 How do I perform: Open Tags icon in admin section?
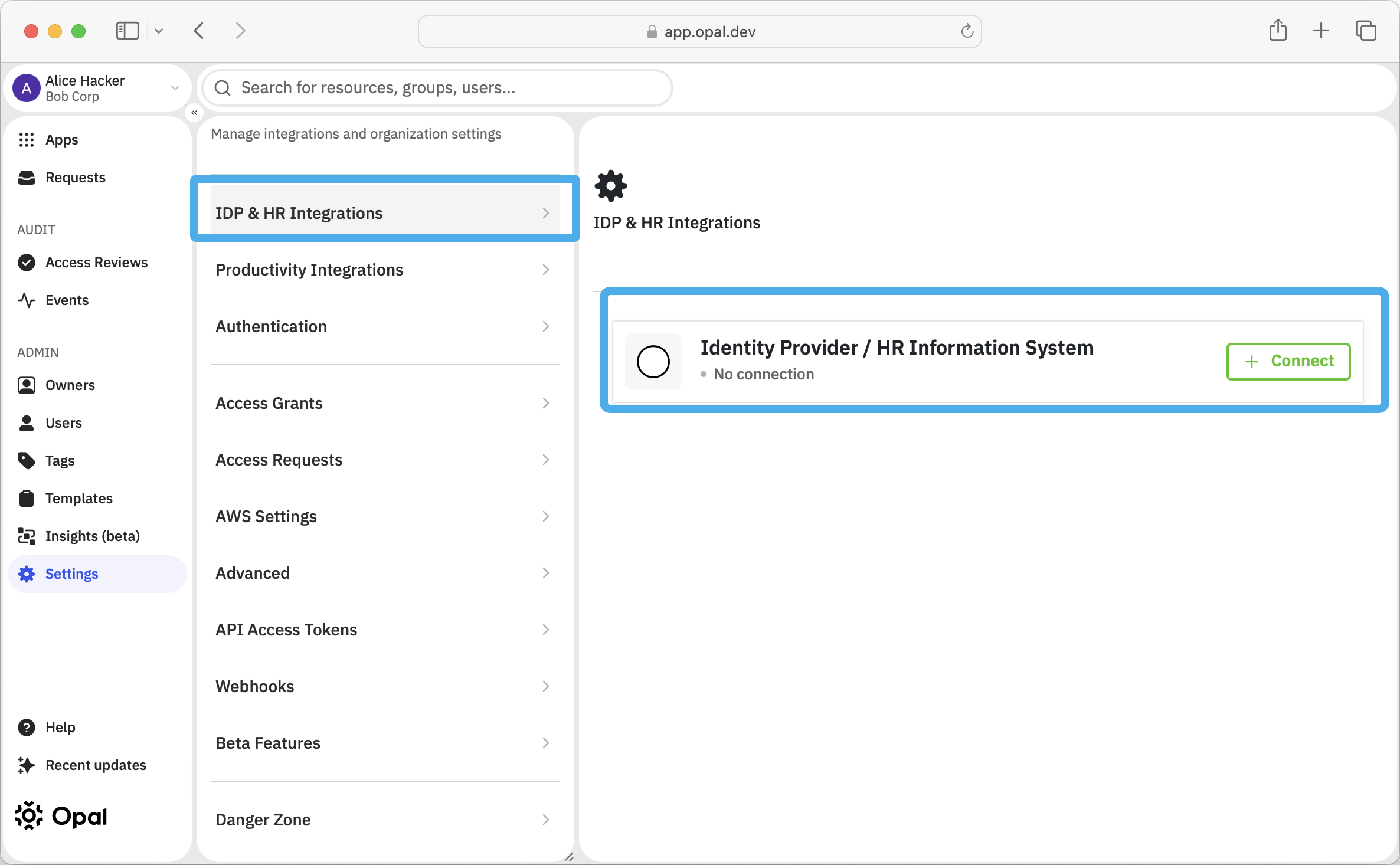[x=26, y=461]
